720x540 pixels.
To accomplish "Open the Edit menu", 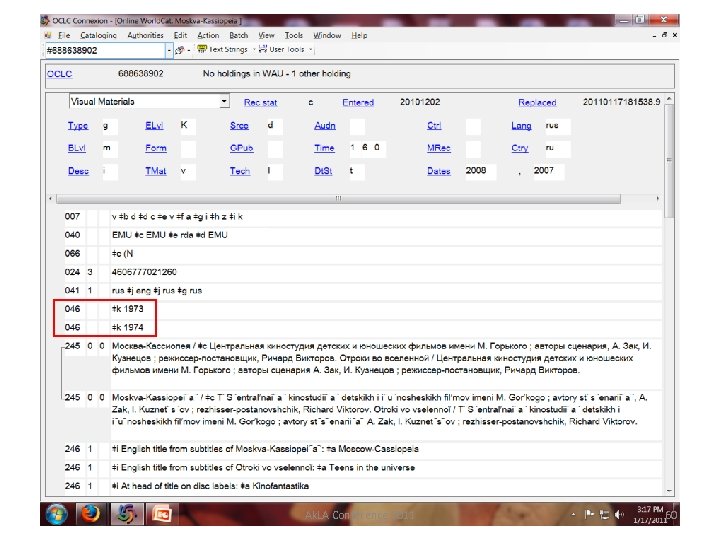I will (x=180, y=35).
